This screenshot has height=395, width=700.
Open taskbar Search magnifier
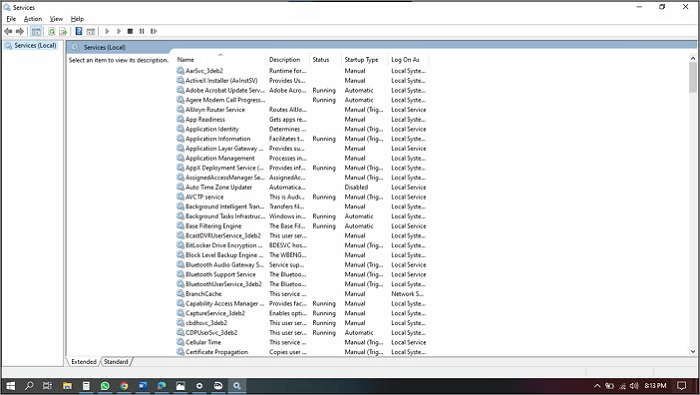[x=29, y=386]
